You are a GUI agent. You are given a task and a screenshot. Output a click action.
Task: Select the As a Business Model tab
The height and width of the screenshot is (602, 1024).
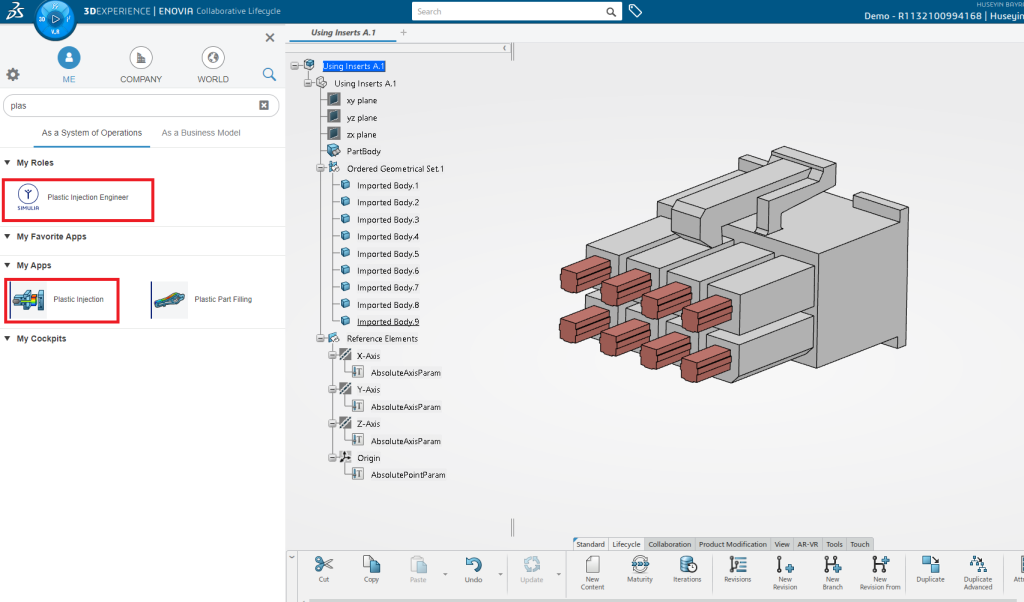(201, 133)
